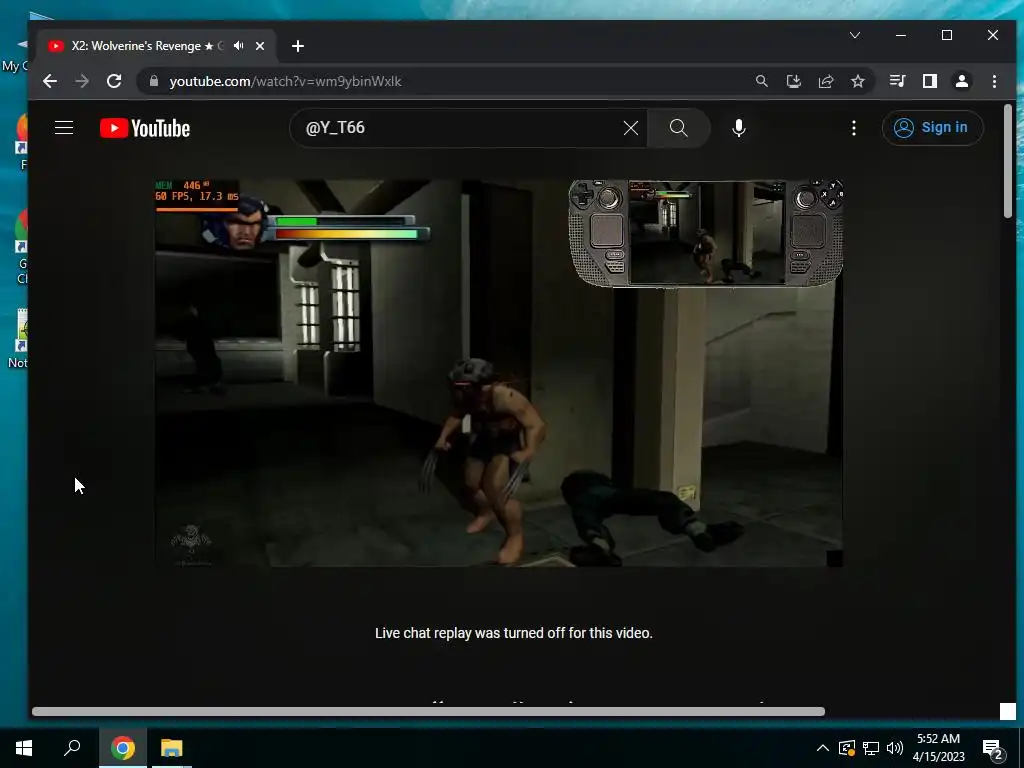Open network status tray icon
Screen dimensions: 1024x768
point(871,748)
